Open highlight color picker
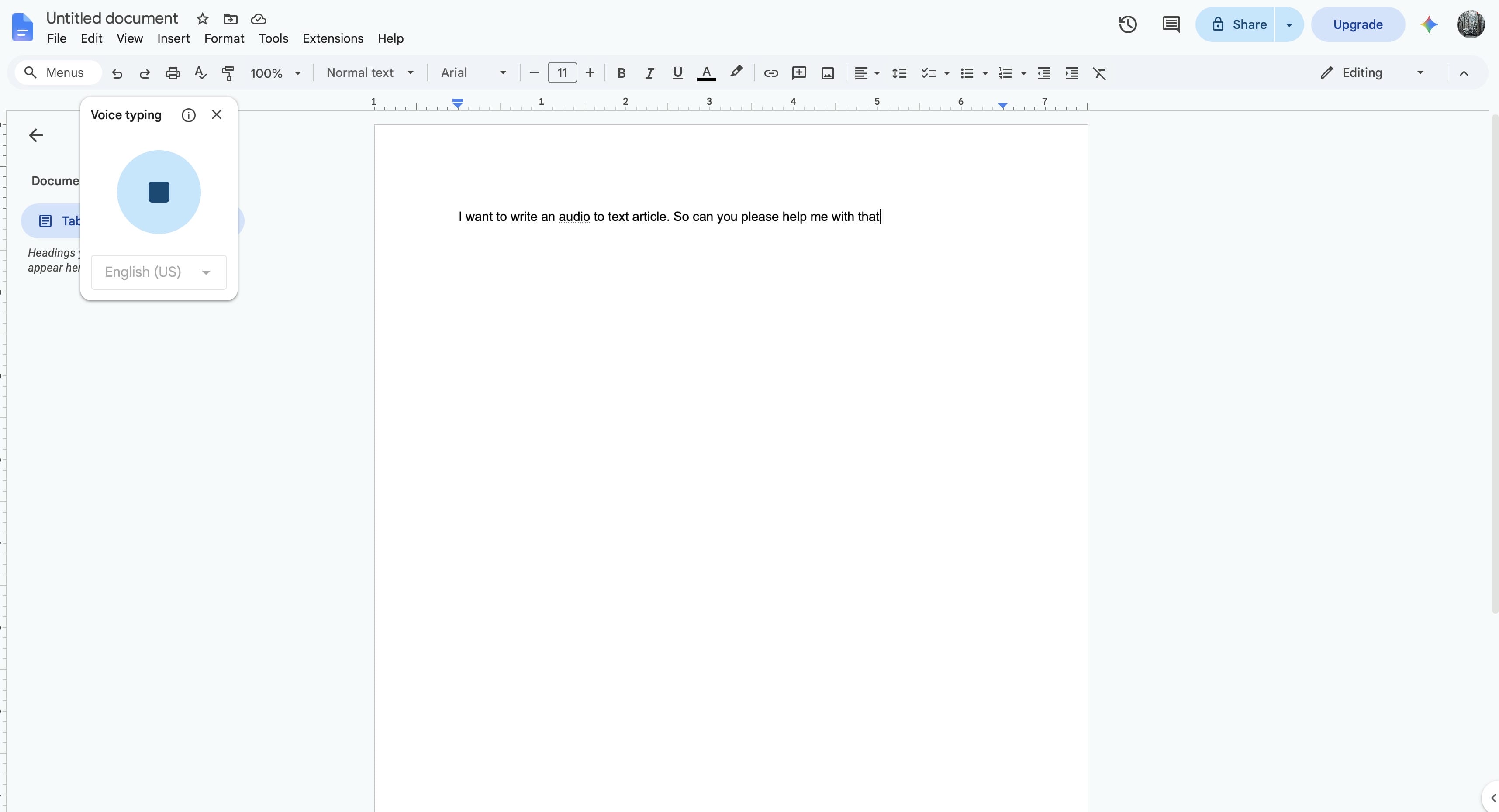The width and height of the screenshot is (1499, 812). pos(736,72)
